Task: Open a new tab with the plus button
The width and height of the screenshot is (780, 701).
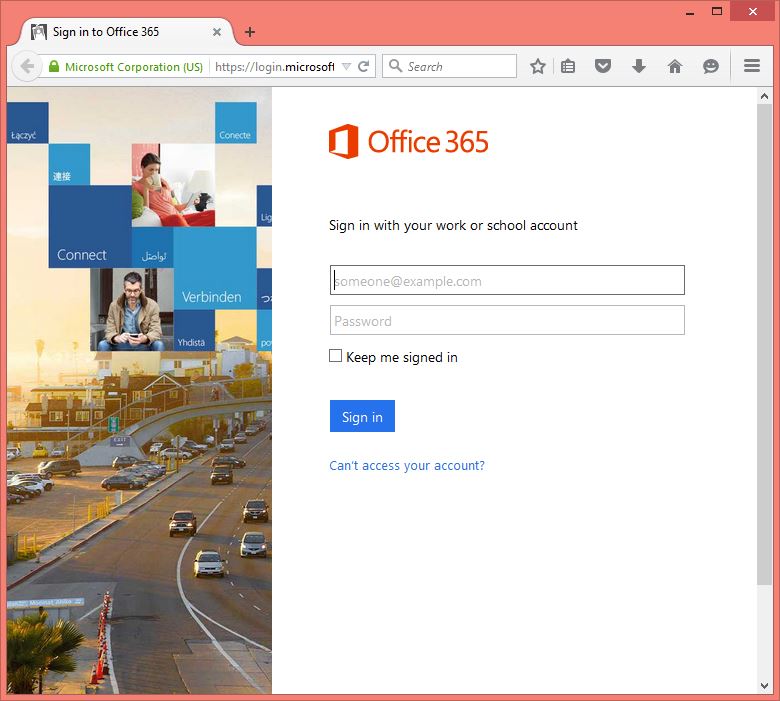Action: pyautogui.click(x=250, y=32)
